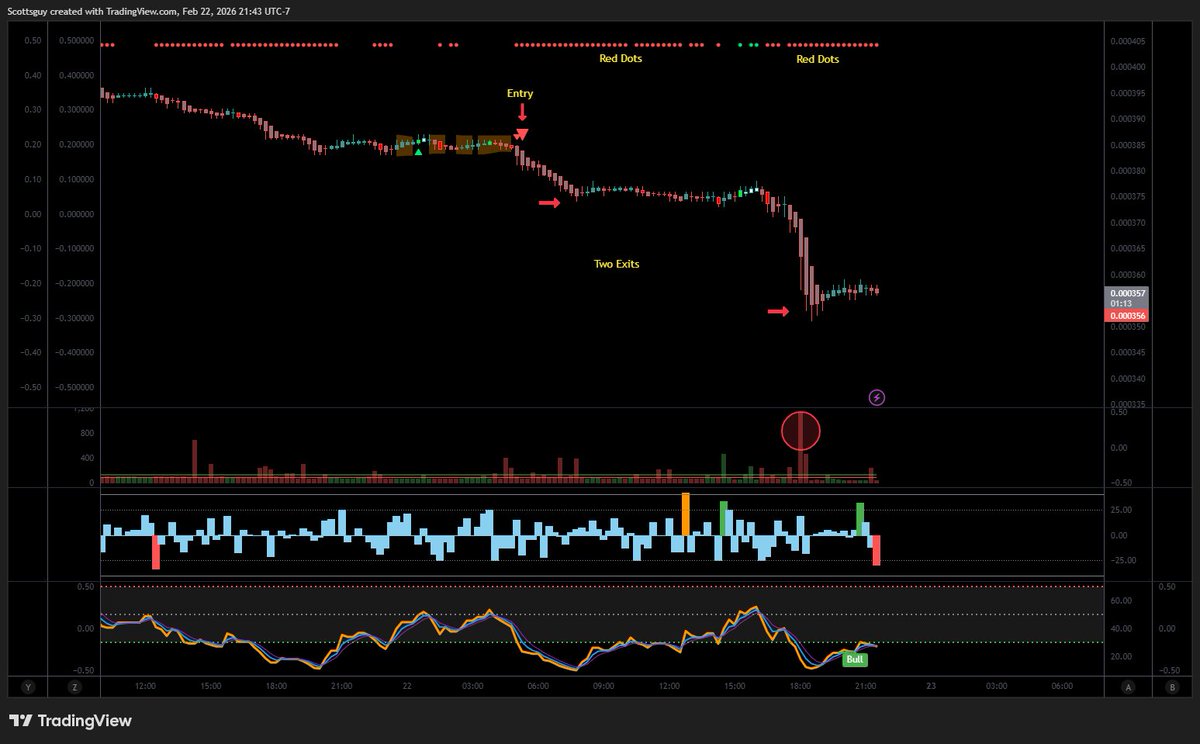
Task: Toggle the B scale button
Action: [1171, 687]
